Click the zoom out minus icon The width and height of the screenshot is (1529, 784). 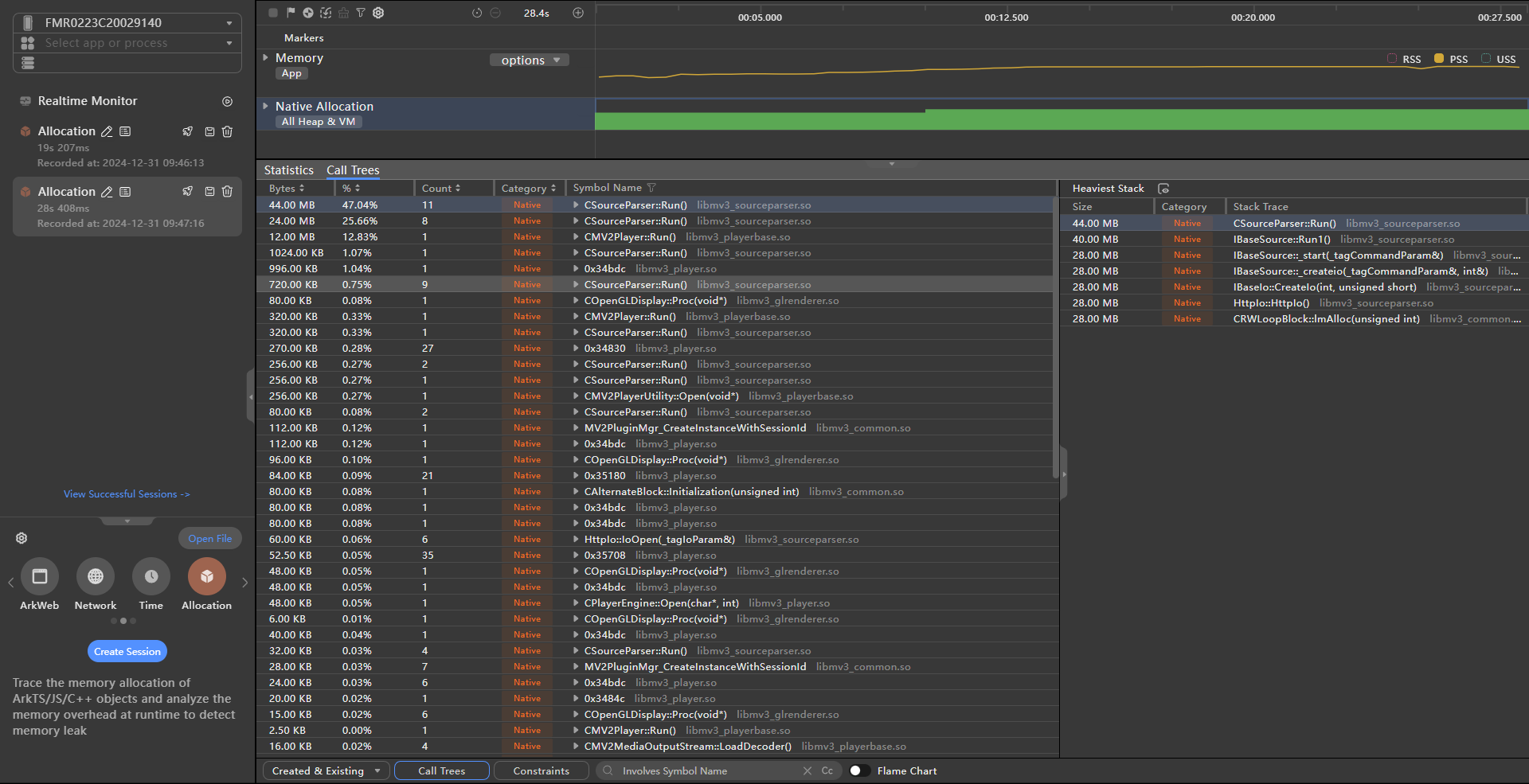pyautogui.click(x=495, y=13)
